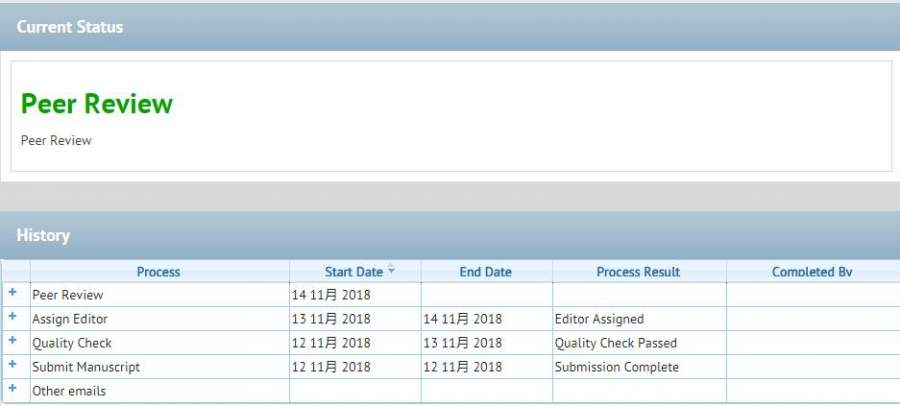Click the Submission Complete result cell
900x406 pixels.
pyautogui.click(x=616, y=367)
